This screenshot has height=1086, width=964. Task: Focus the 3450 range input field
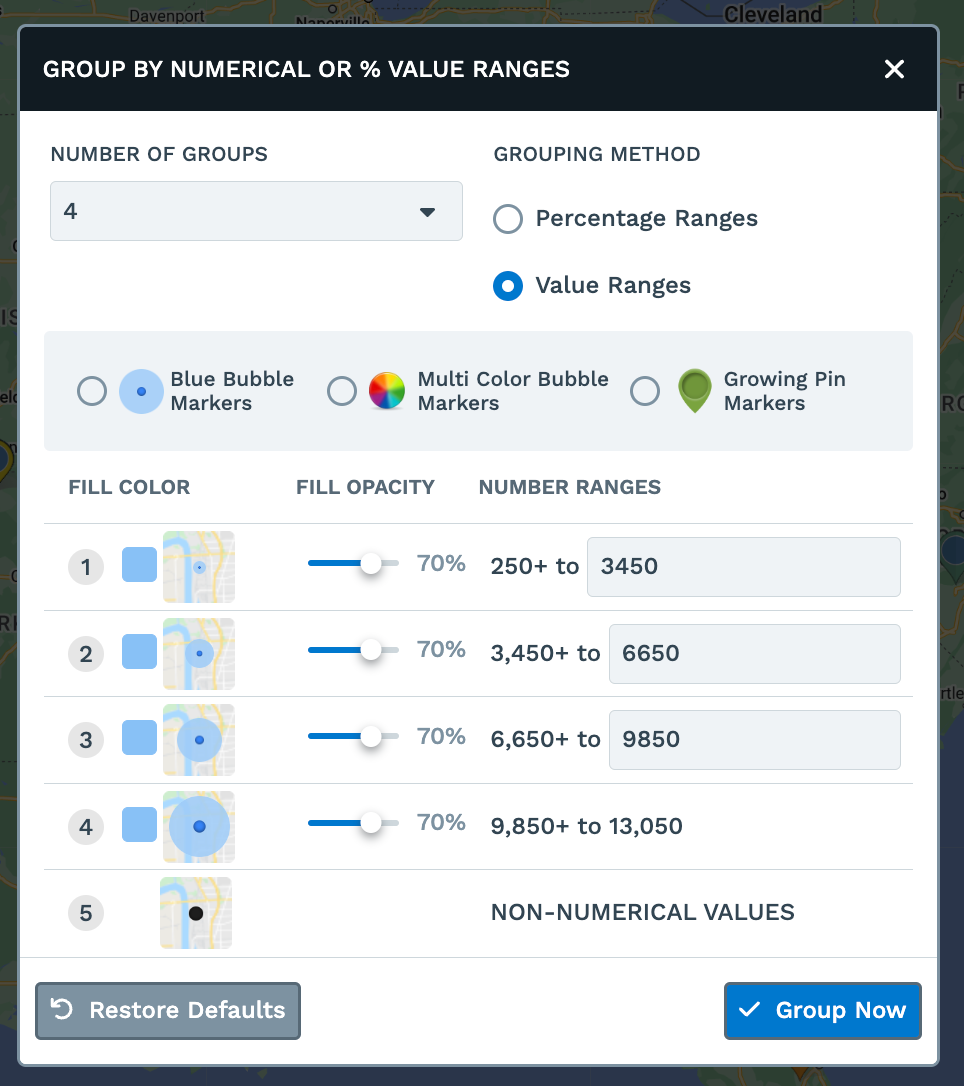point(744,567)
